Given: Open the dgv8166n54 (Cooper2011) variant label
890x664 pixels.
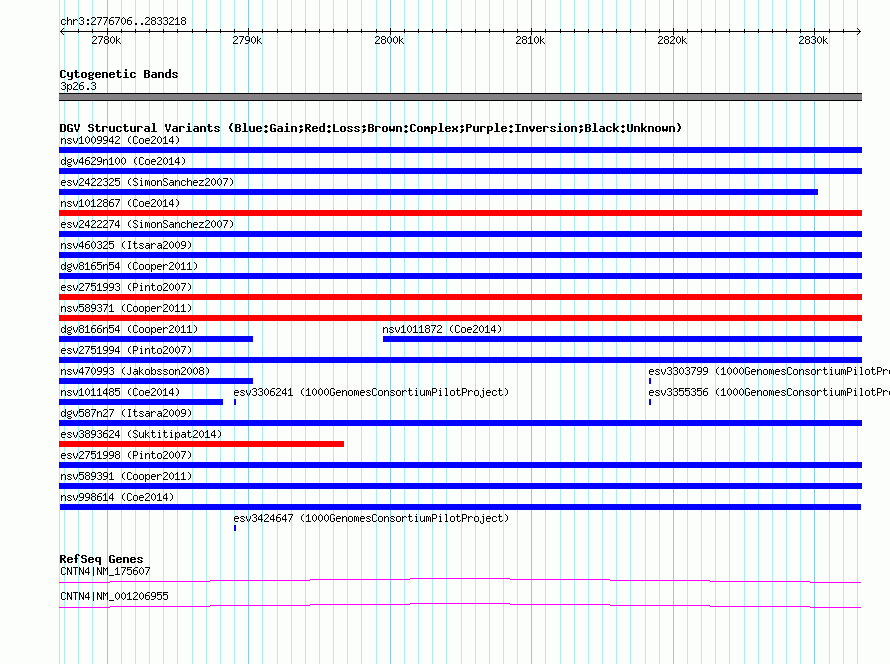Looking at the screenshot, I should tap(129, 329).
